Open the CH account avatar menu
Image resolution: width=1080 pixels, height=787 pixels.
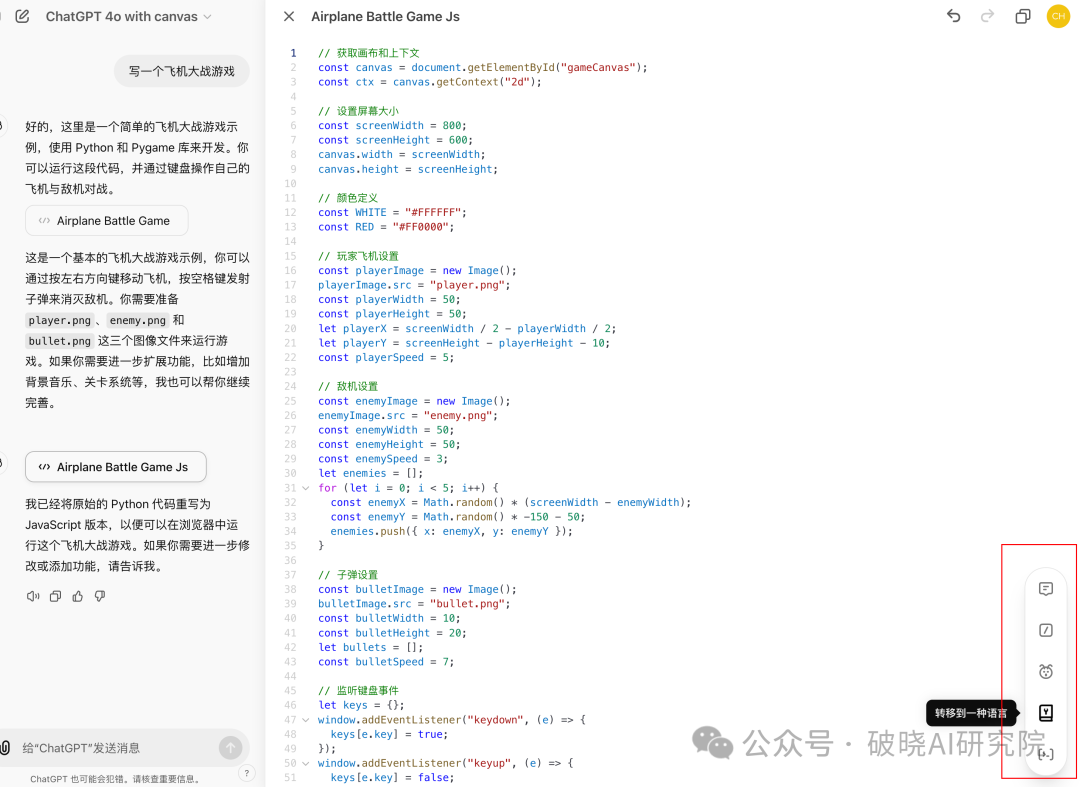(1058, 16)
